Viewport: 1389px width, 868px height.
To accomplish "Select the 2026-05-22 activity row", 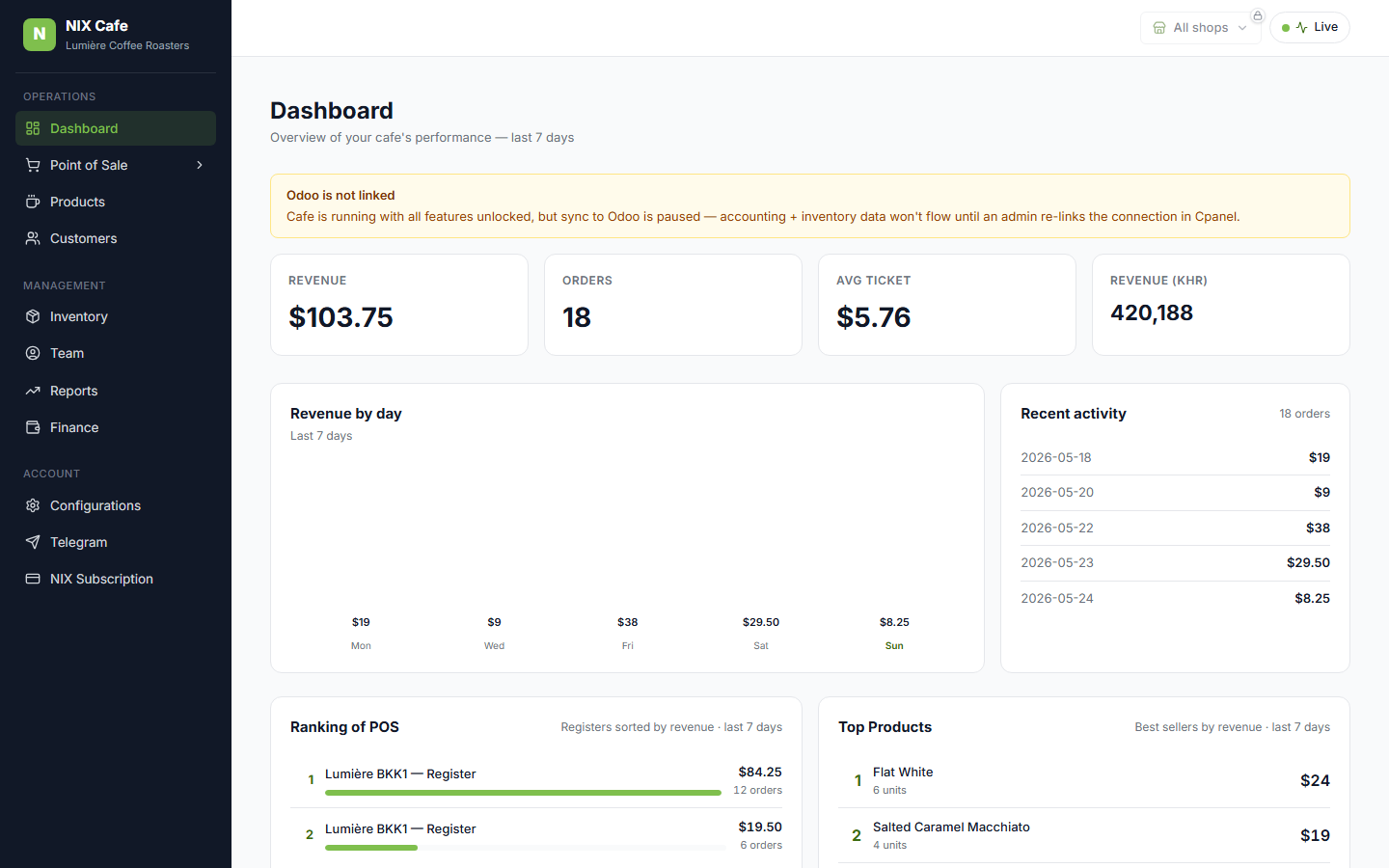I will (x=1175, y=528).
